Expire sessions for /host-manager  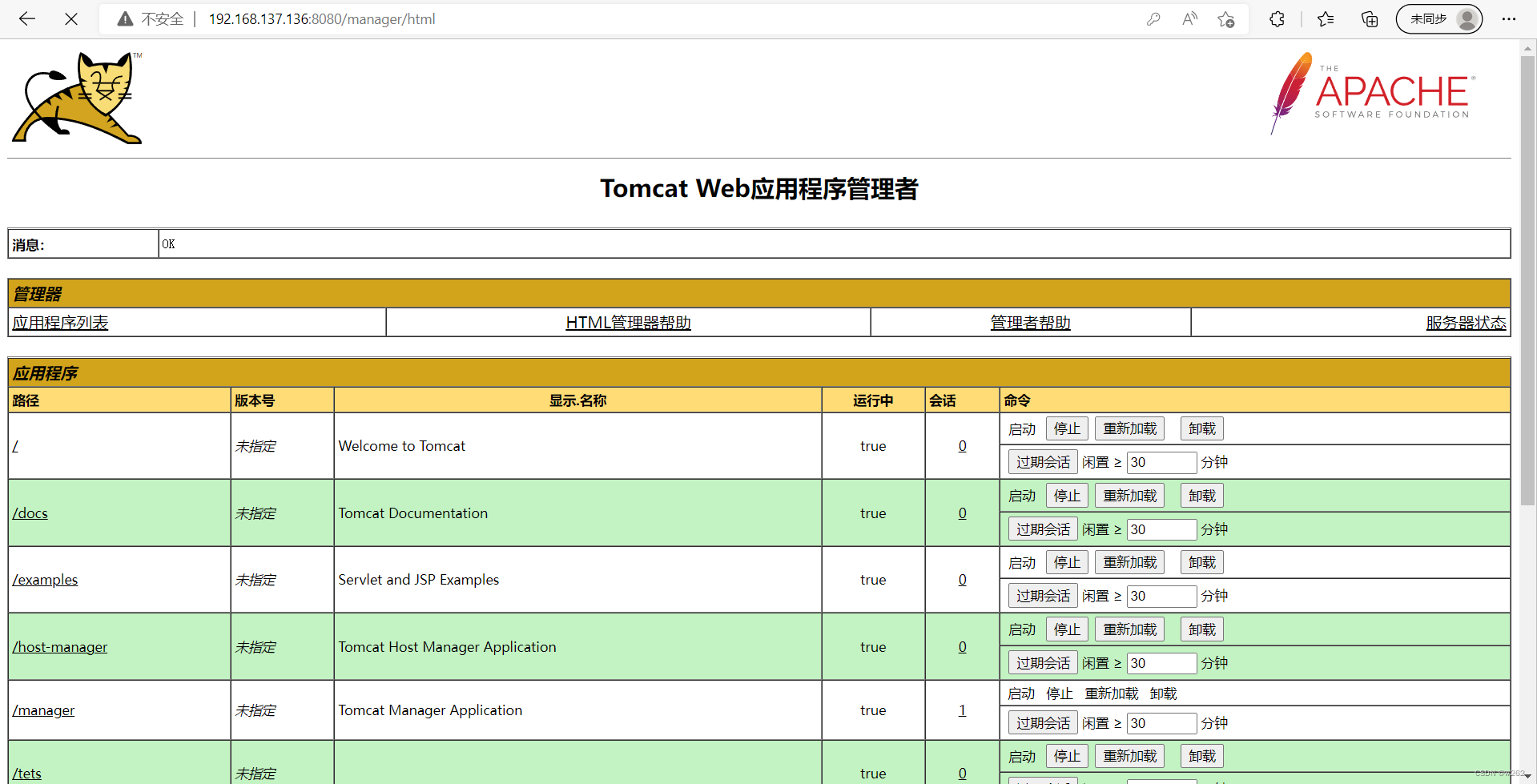click(1043, 663)
